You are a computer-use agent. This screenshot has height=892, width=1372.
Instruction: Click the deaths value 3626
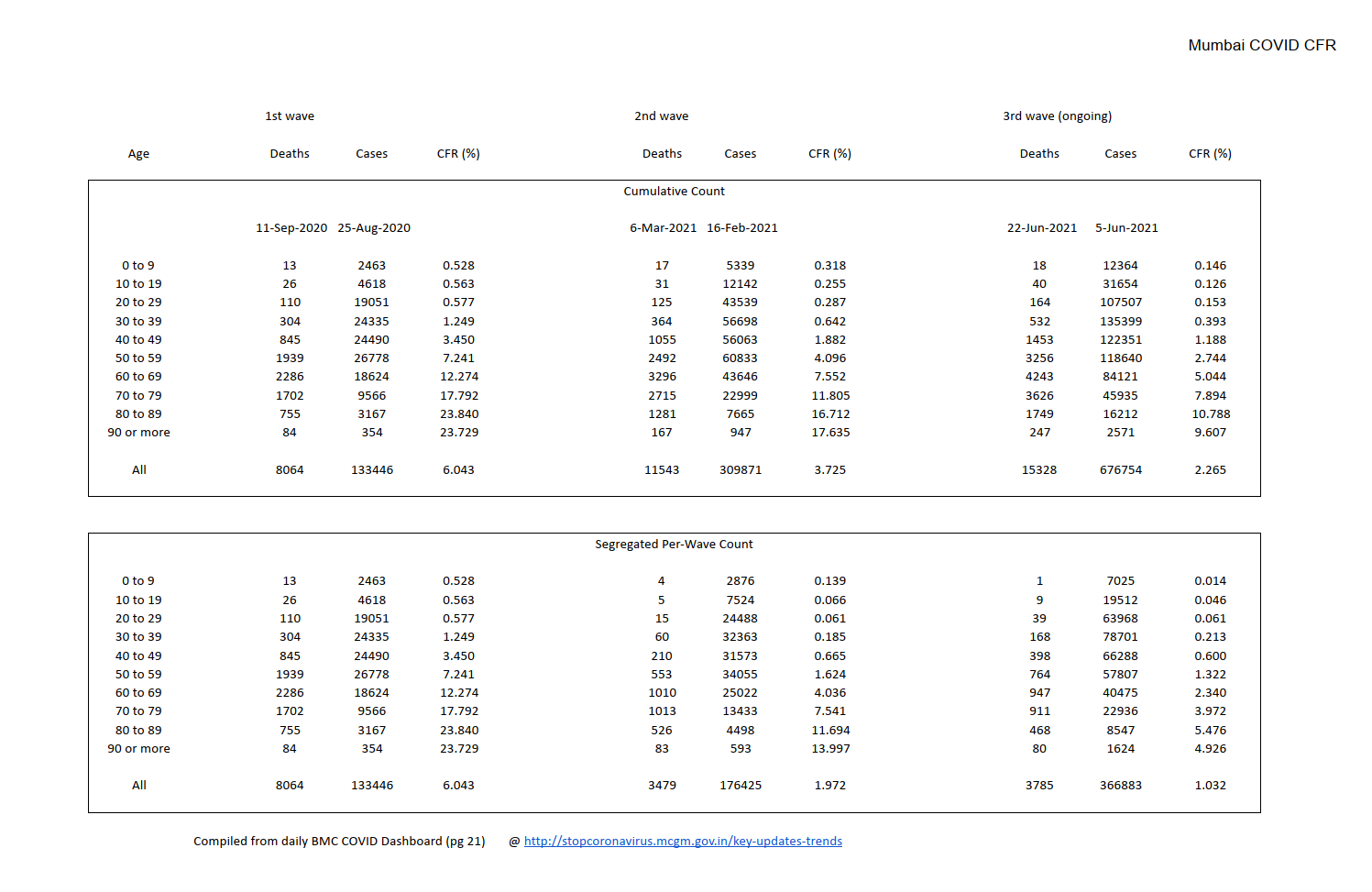coord(1039,396)
